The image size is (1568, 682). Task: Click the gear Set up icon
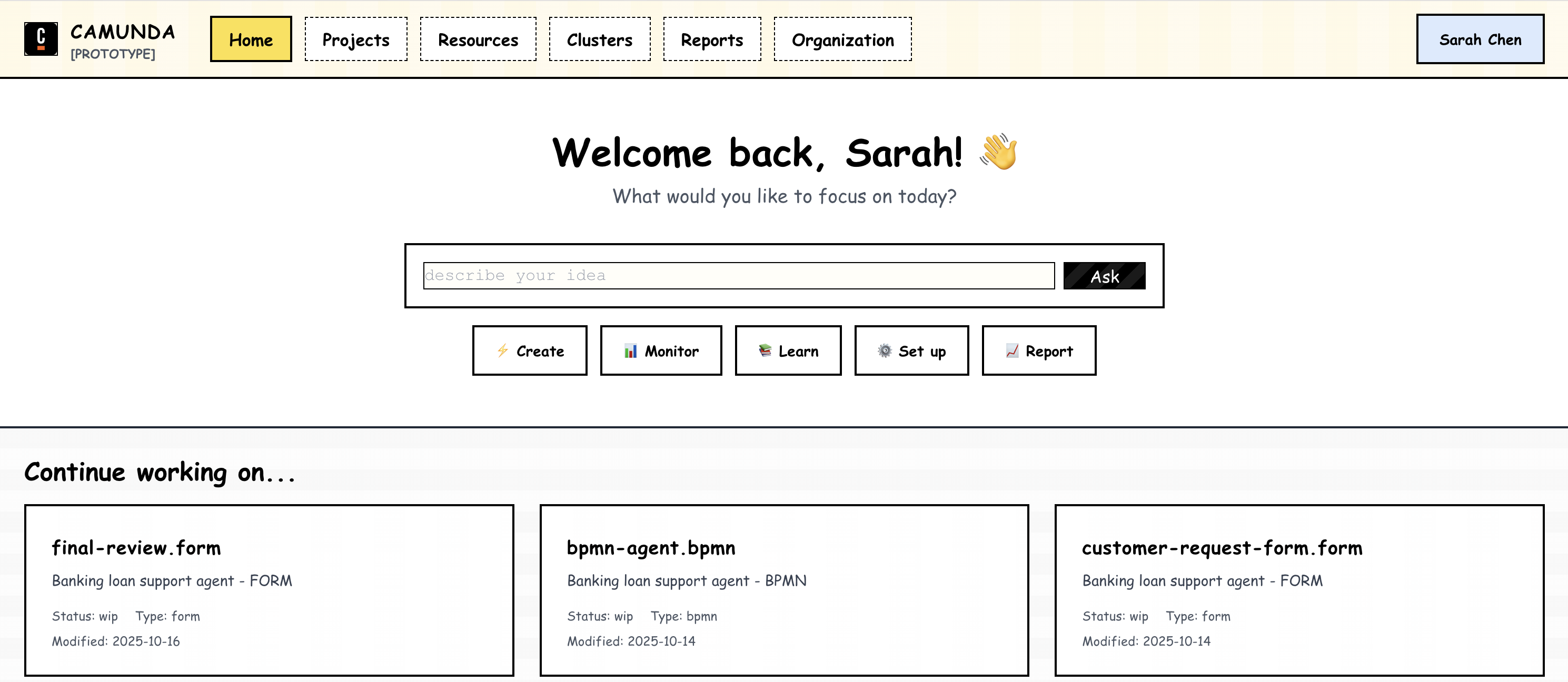point(884,350)
